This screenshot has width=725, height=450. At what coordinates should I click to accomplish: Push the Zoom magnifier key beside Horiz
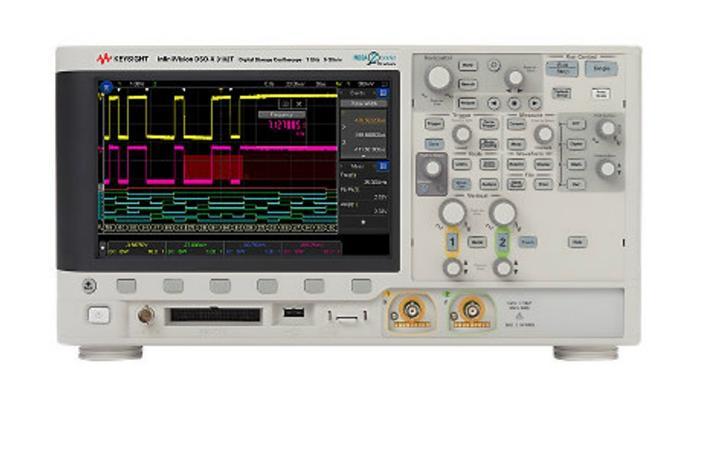pyautogui.click(x=494, y=65)
